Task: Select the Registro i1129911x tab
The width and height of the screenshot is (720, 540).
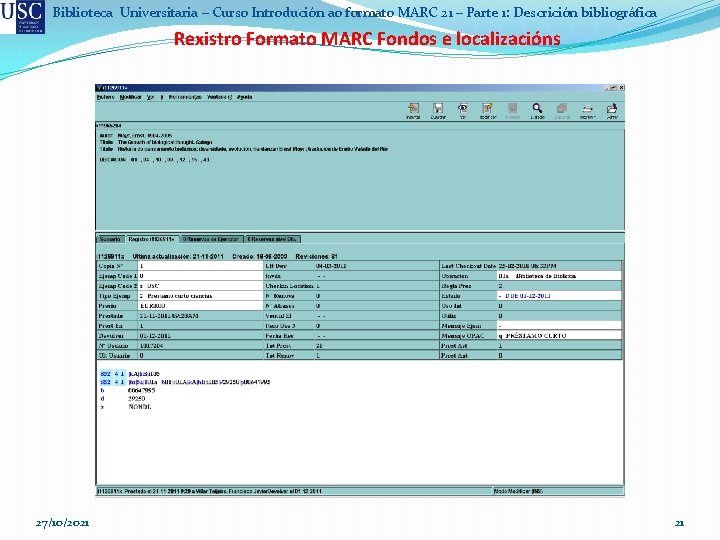Action: coord(151,239)
